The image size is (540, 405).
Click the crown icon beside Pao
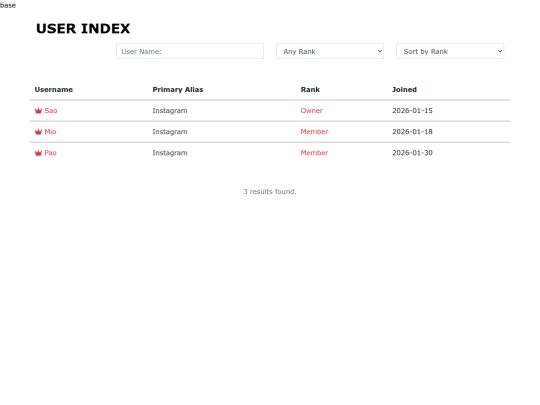click(x=38, y=153)
